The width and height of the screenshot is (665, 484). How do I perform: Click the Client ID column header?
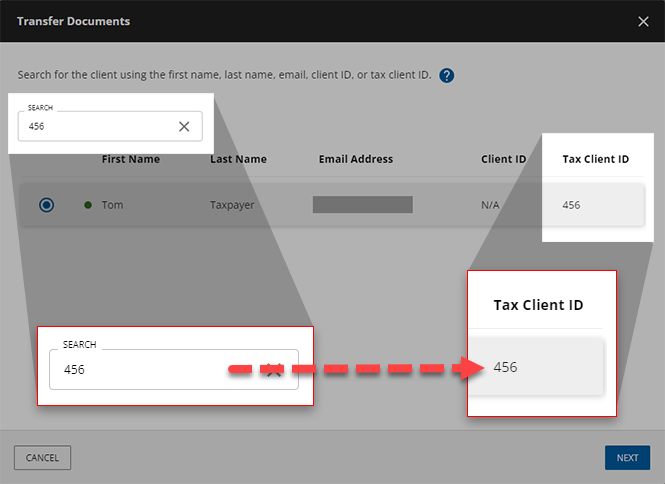tap(503, 159)
